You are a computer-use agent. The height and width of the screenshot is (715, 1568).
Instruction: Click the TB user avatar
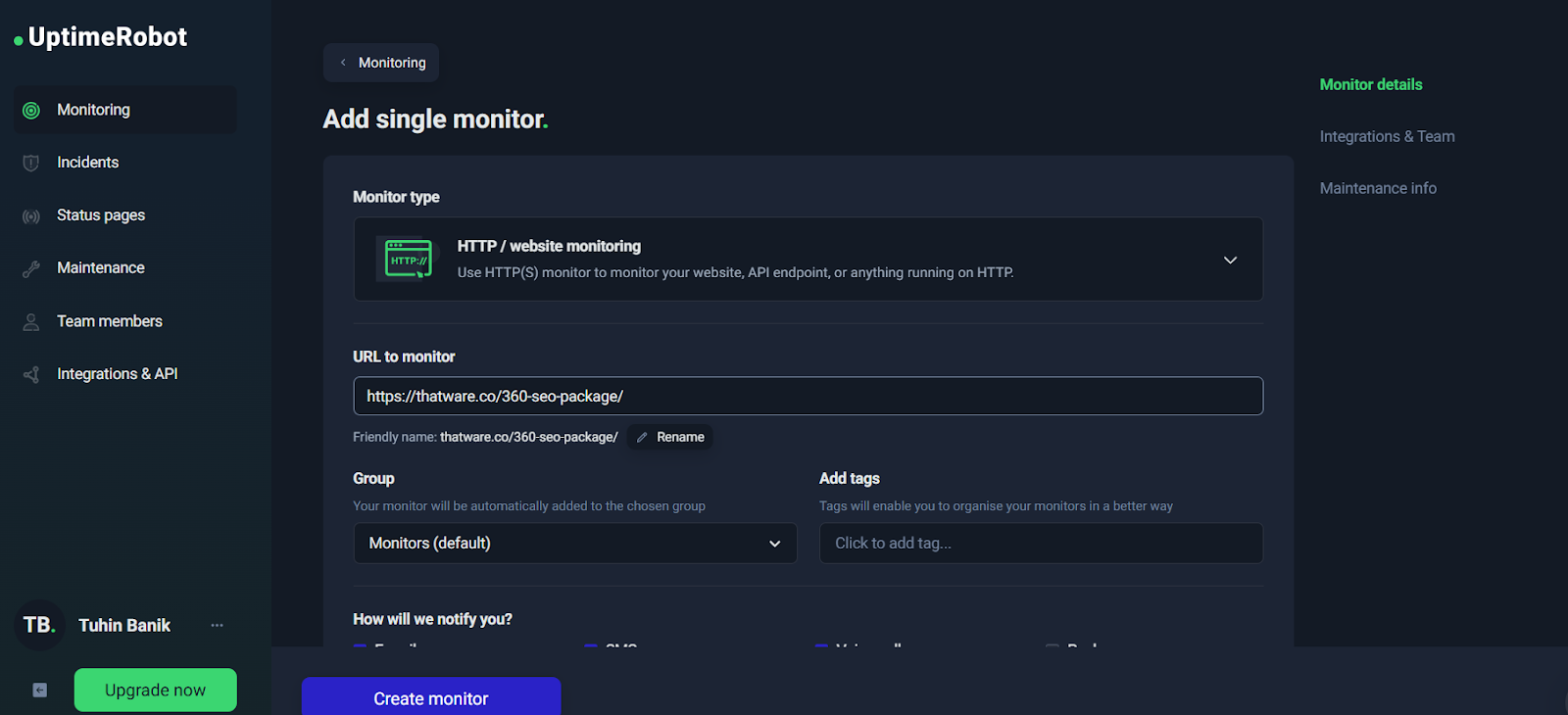point(39,625)
